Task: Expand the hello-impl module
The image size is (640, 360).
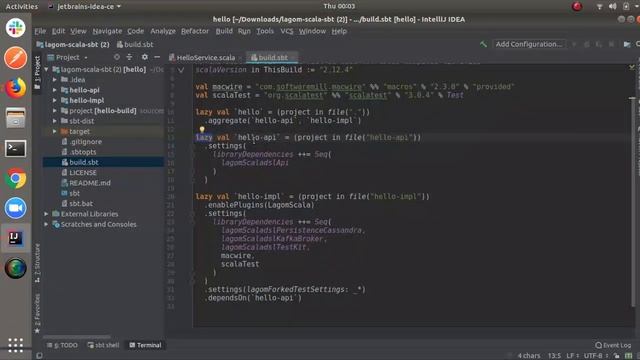Action: tap(55, 100)
